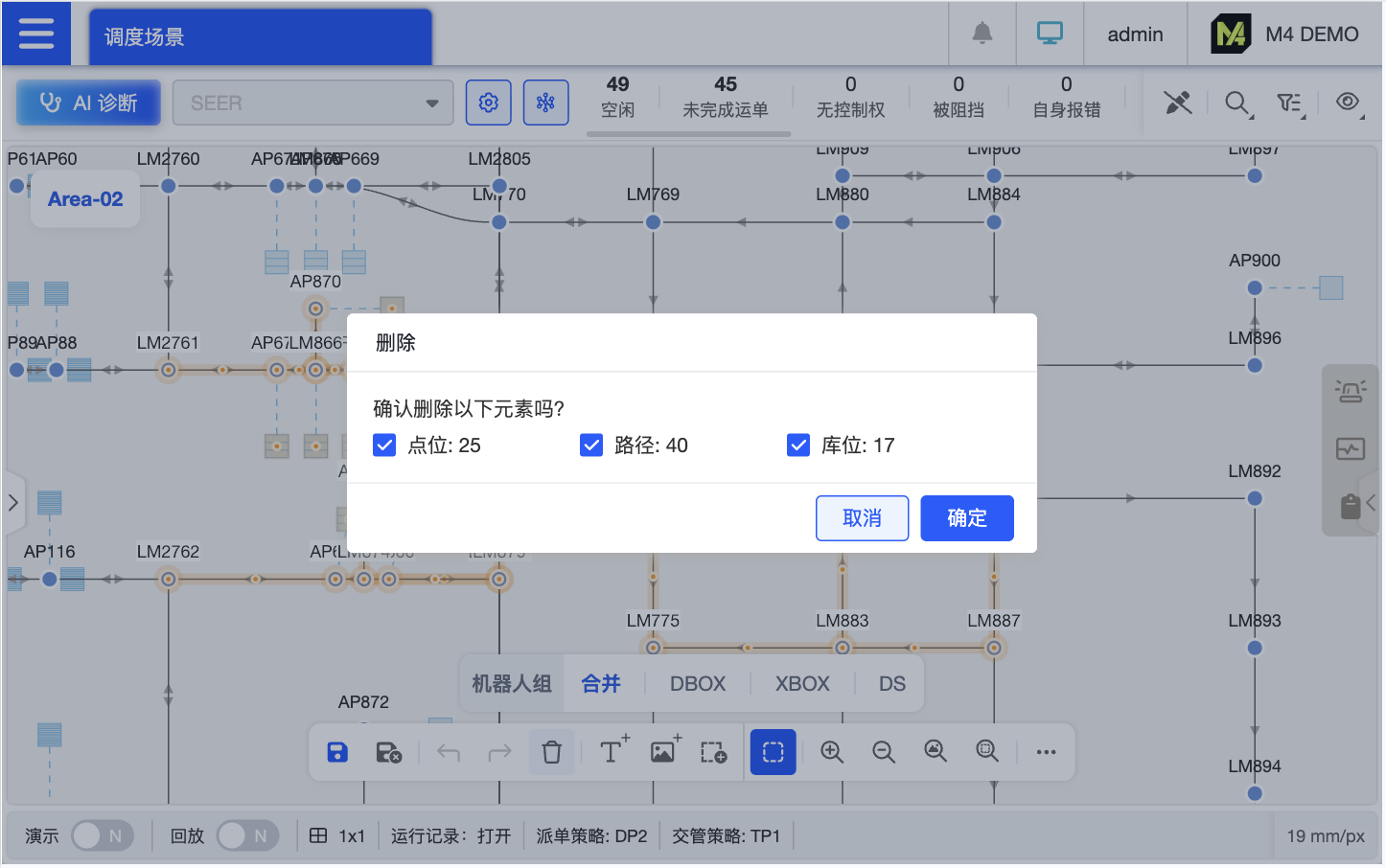1386x868 pixels.
Task: Click the crossed pen edit-lock icon
Action: pos(1177,103)
